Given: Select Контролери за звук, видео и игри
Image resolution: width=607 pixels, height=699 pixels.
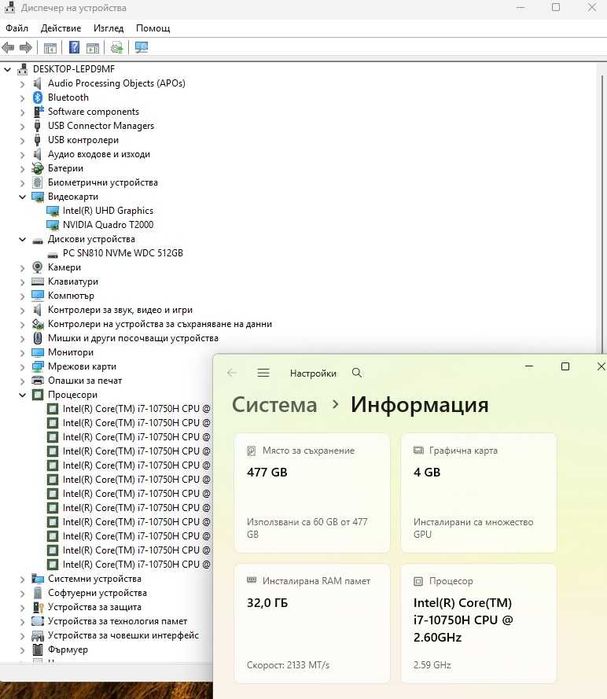Looking at the screenshot, I should point(120,310).
